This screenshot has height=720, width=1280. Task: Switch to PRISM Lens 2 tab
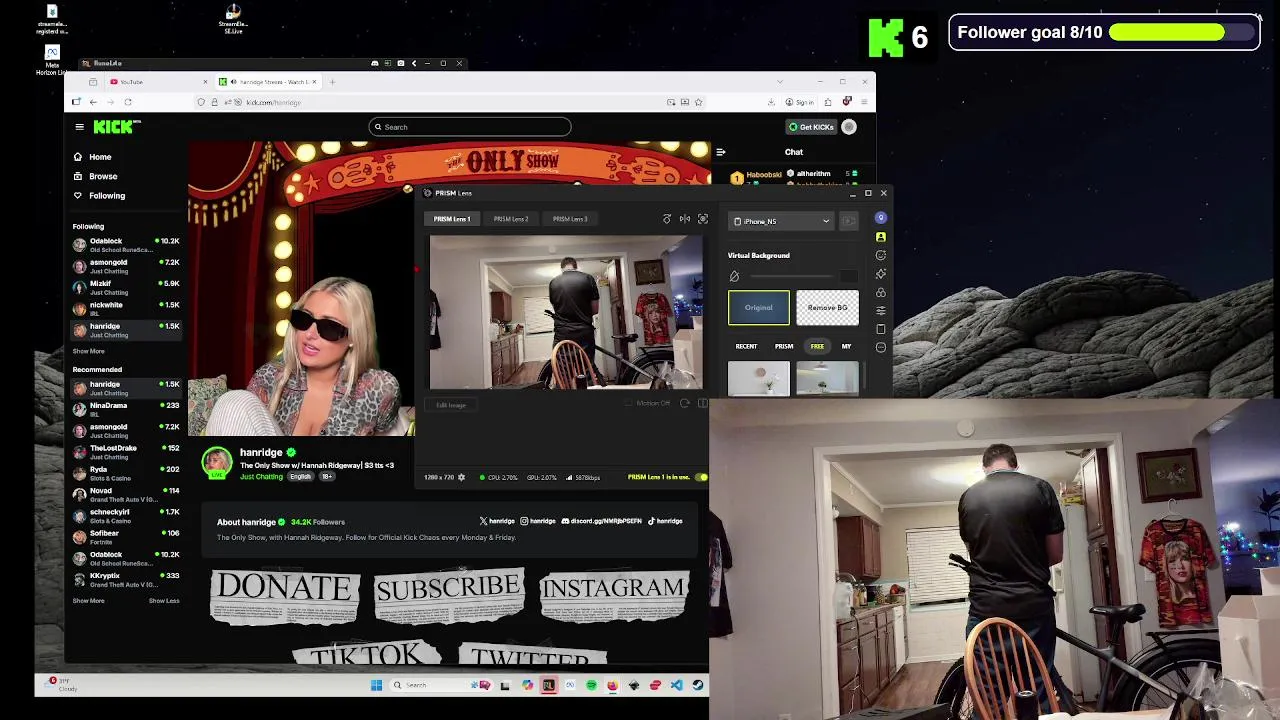(x=510, y=219)
